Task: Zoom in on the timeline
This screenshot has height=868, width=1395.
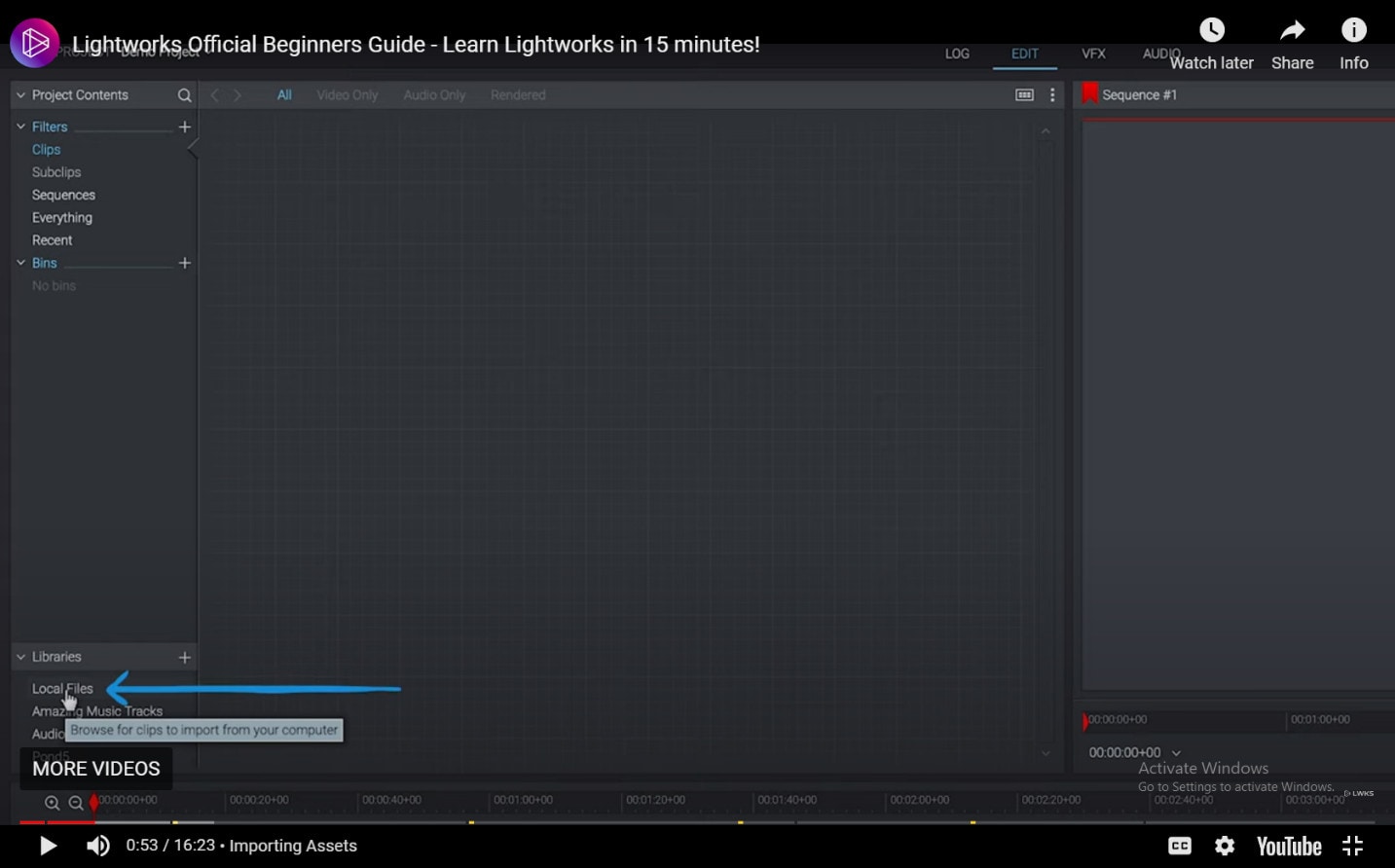Action: pos(53,804)
